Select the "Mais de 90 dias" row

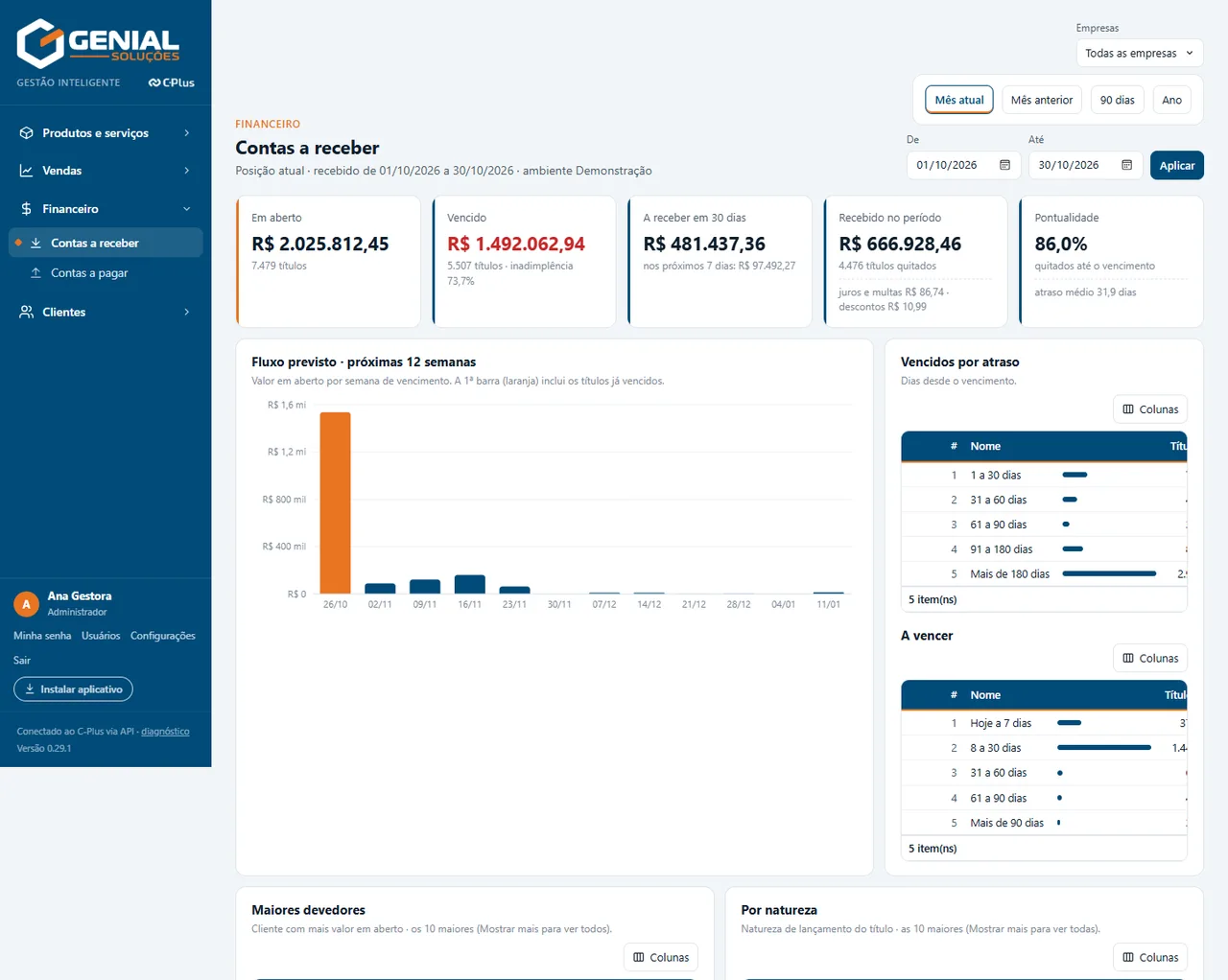coord(1044,823)
